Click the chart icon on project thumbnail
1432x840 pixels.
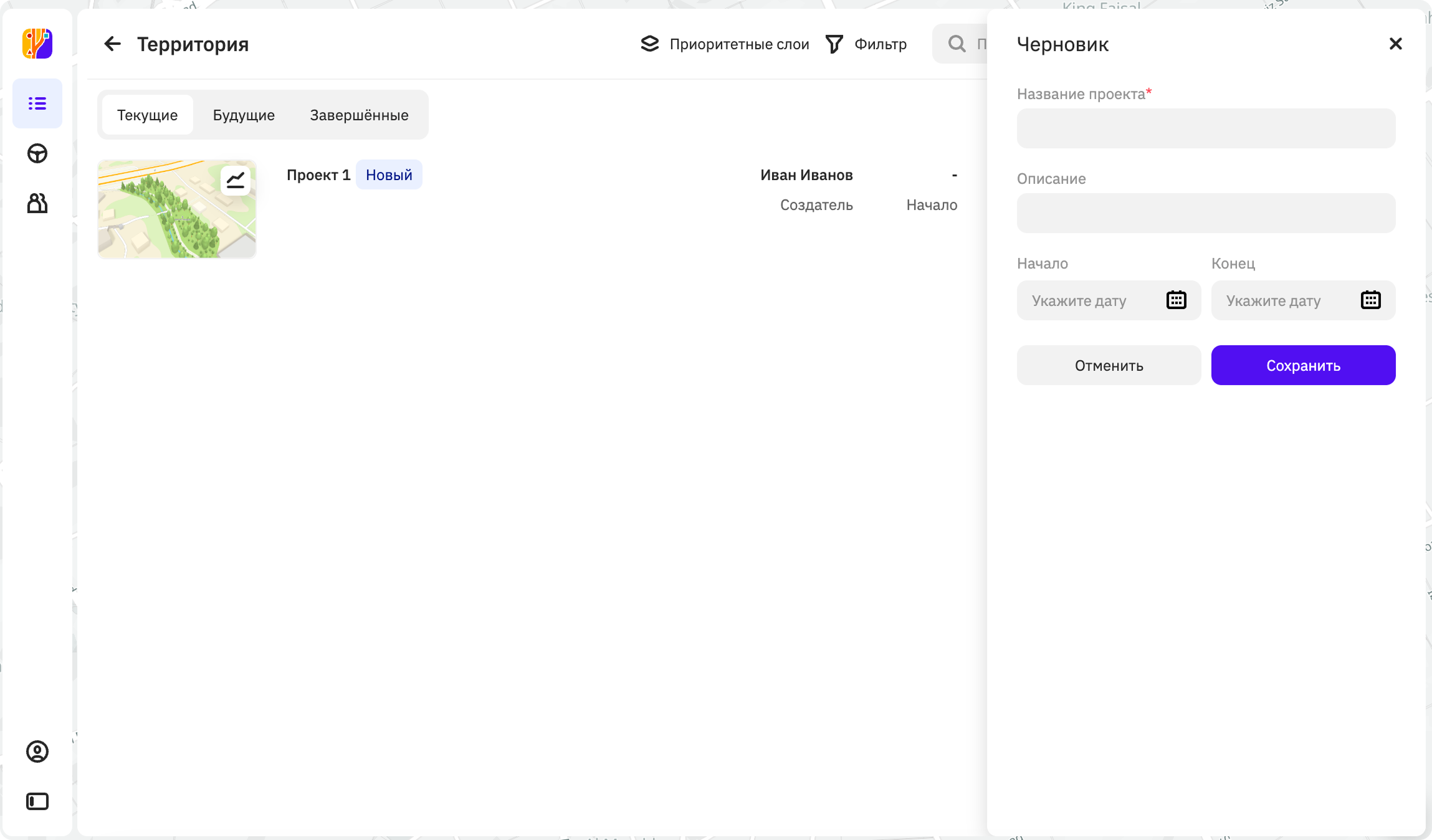point(236,181)
